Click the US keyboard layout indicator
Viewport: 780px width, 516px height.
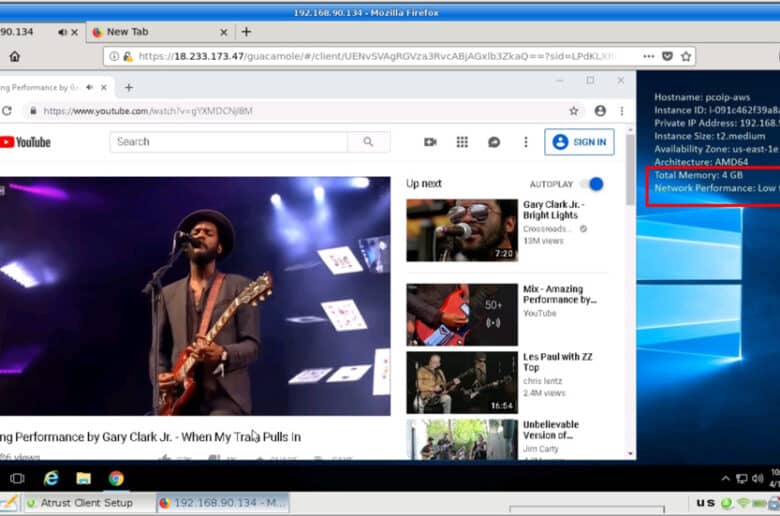705,503
